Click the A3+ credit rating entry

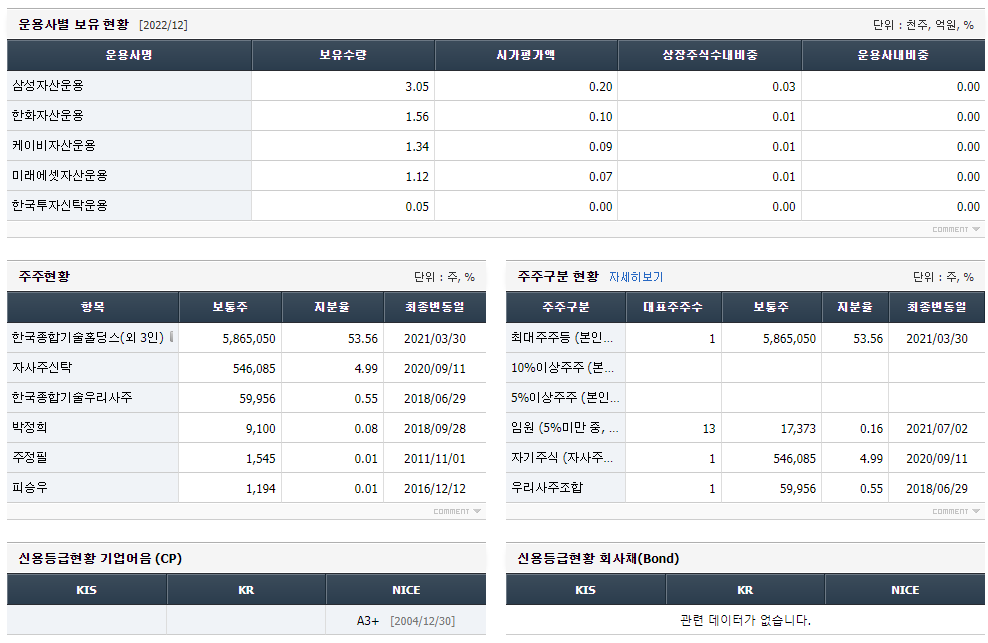point(367,620)
